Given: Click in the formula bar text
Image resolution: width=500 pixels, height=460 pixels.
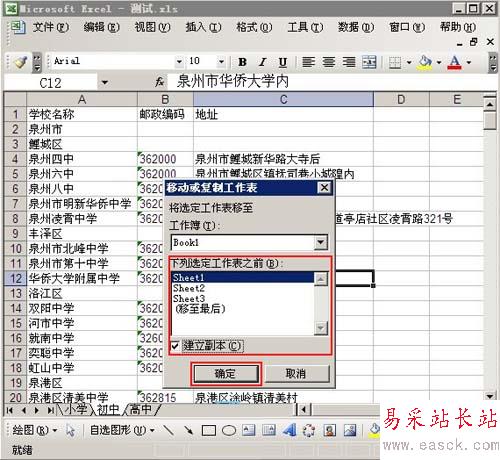Looking at the screenshot, I should 233,82.
